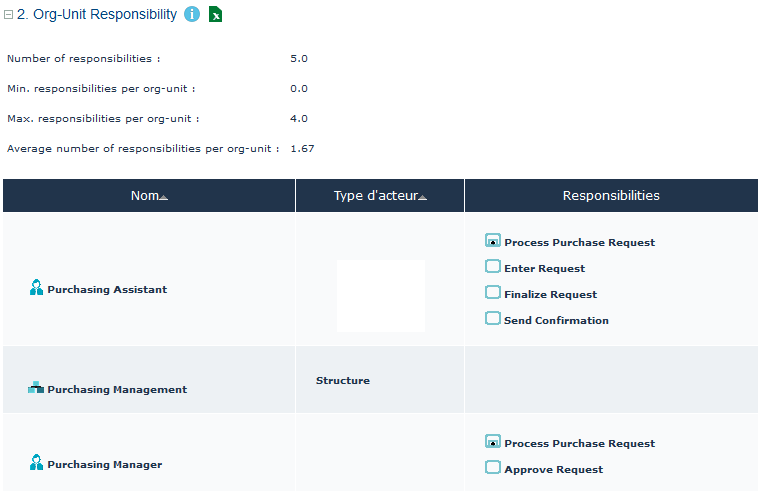The height and width of the screenshot is (491, 762).
Task: Sort by the Nom column arrow
Action: [x=164, y=197]
